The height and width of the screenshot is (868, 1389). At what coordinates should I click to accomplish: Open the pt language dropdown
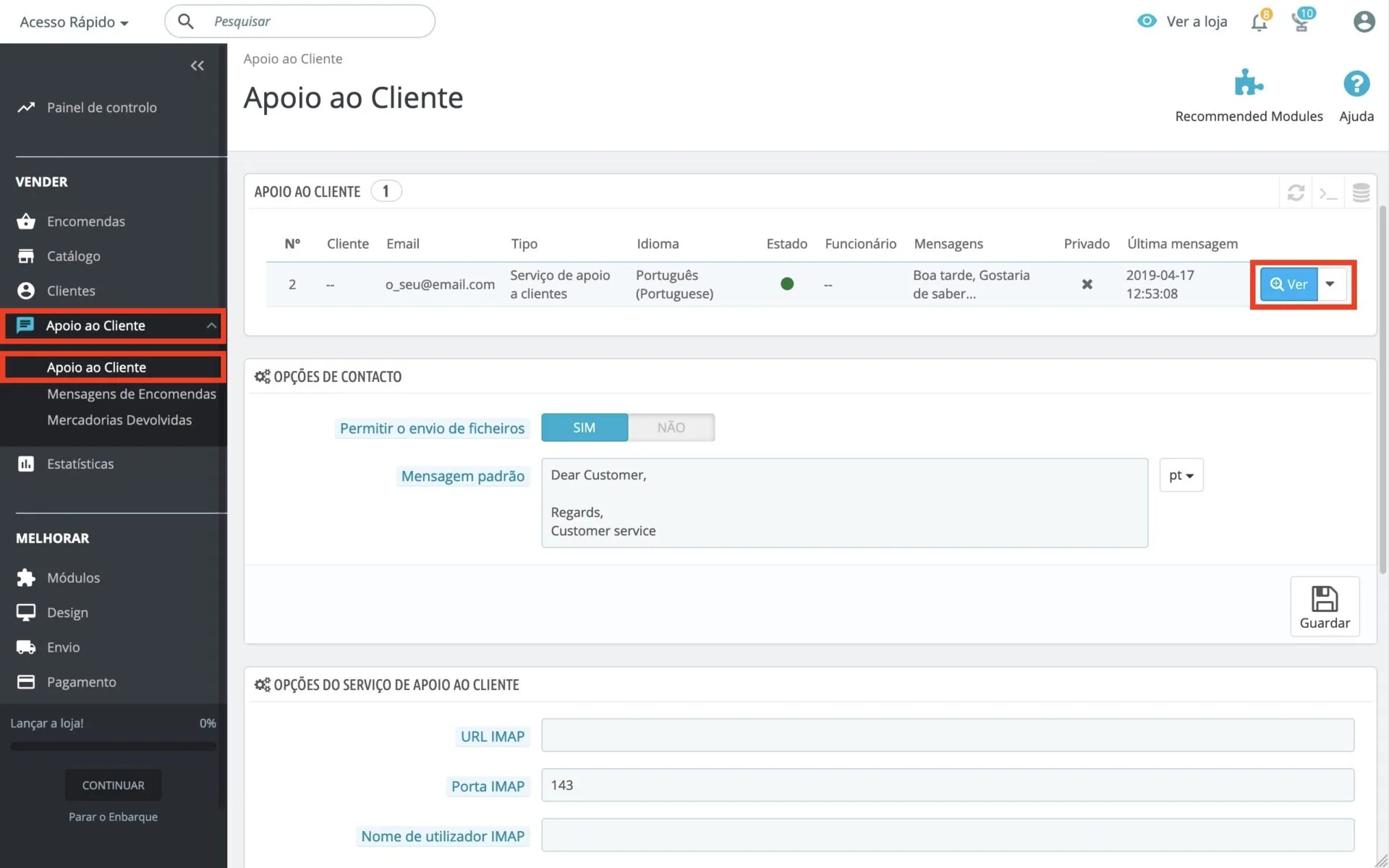pos(1181,475)
